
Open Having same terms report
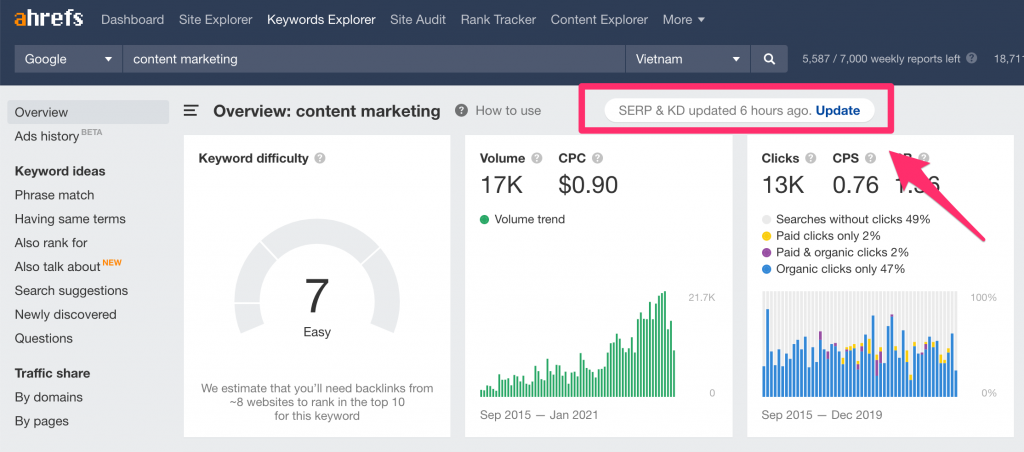click(x=70, y=219)
